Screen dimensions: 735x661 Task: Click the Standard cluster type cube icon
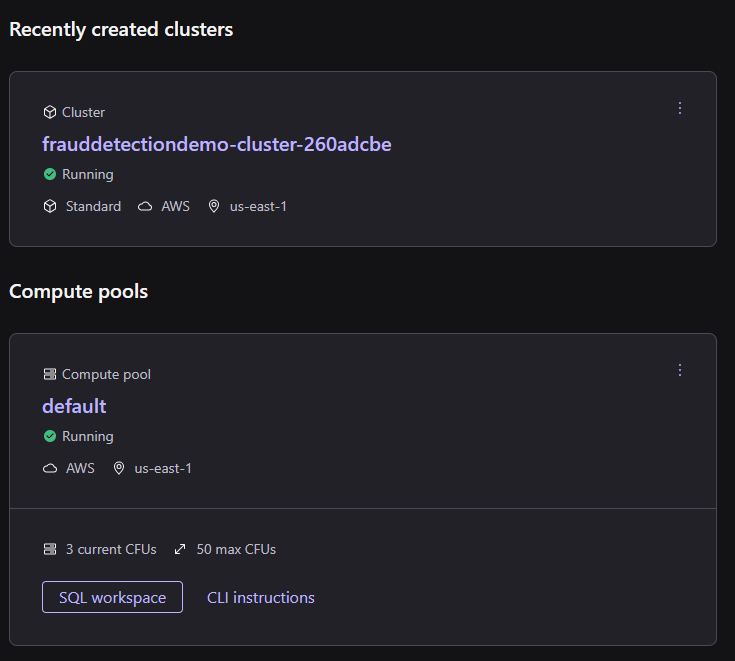pos(50,206)
